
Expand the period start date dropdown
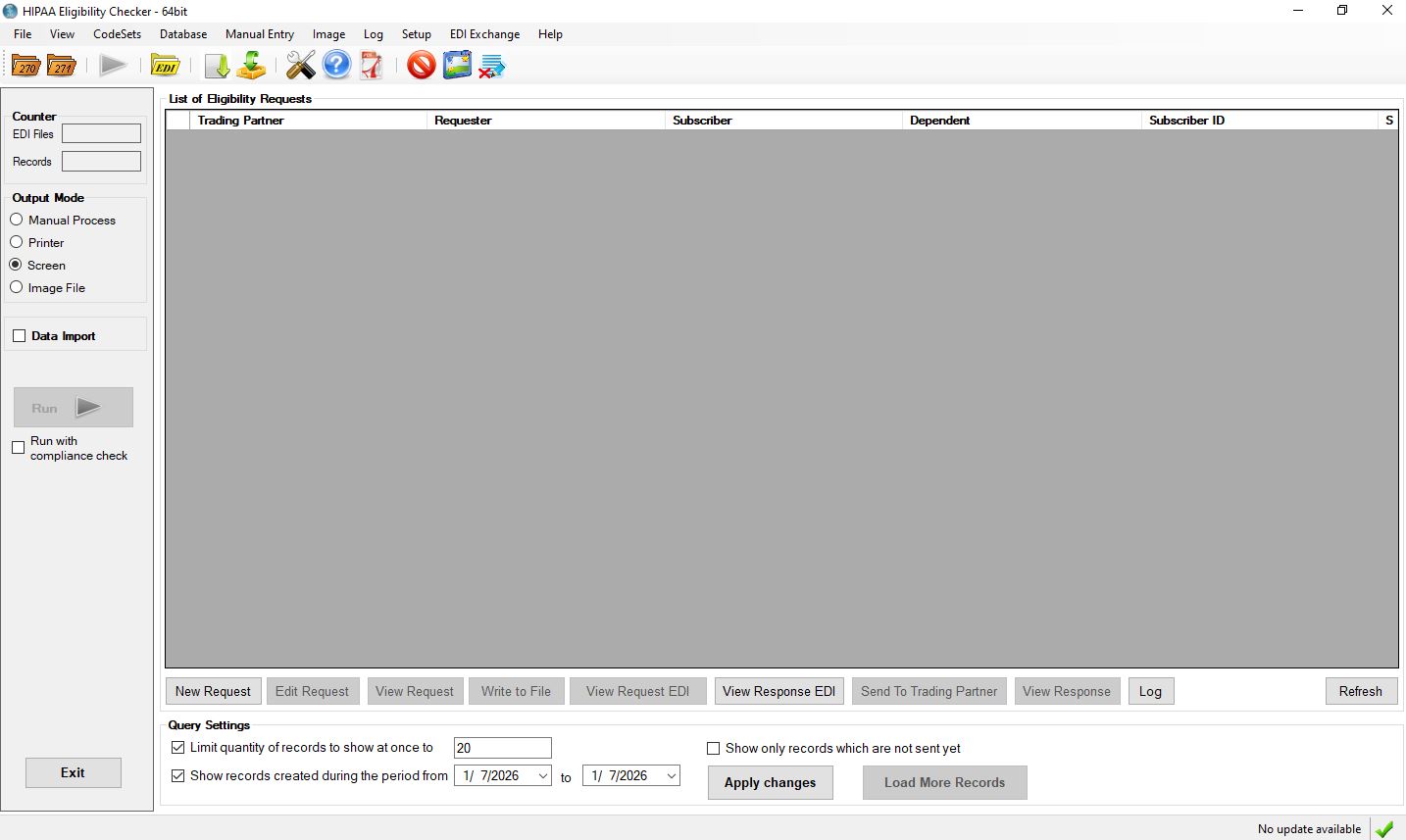[x=542, y=776]
